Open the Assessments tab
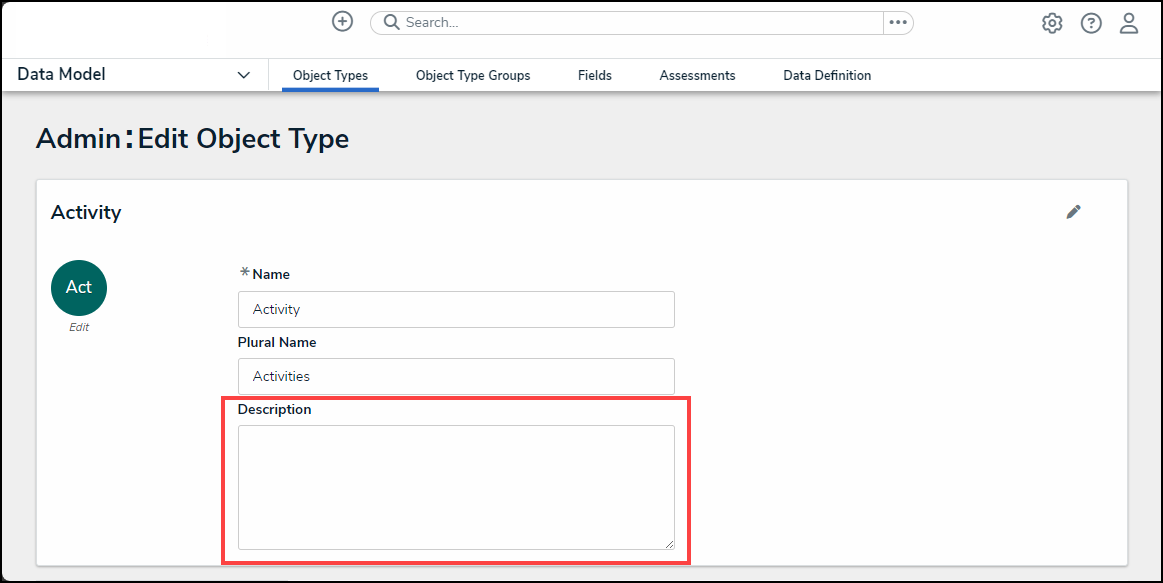Image resolution: width=1163 pixels, height=583 pixels. (x=697, y=75)
